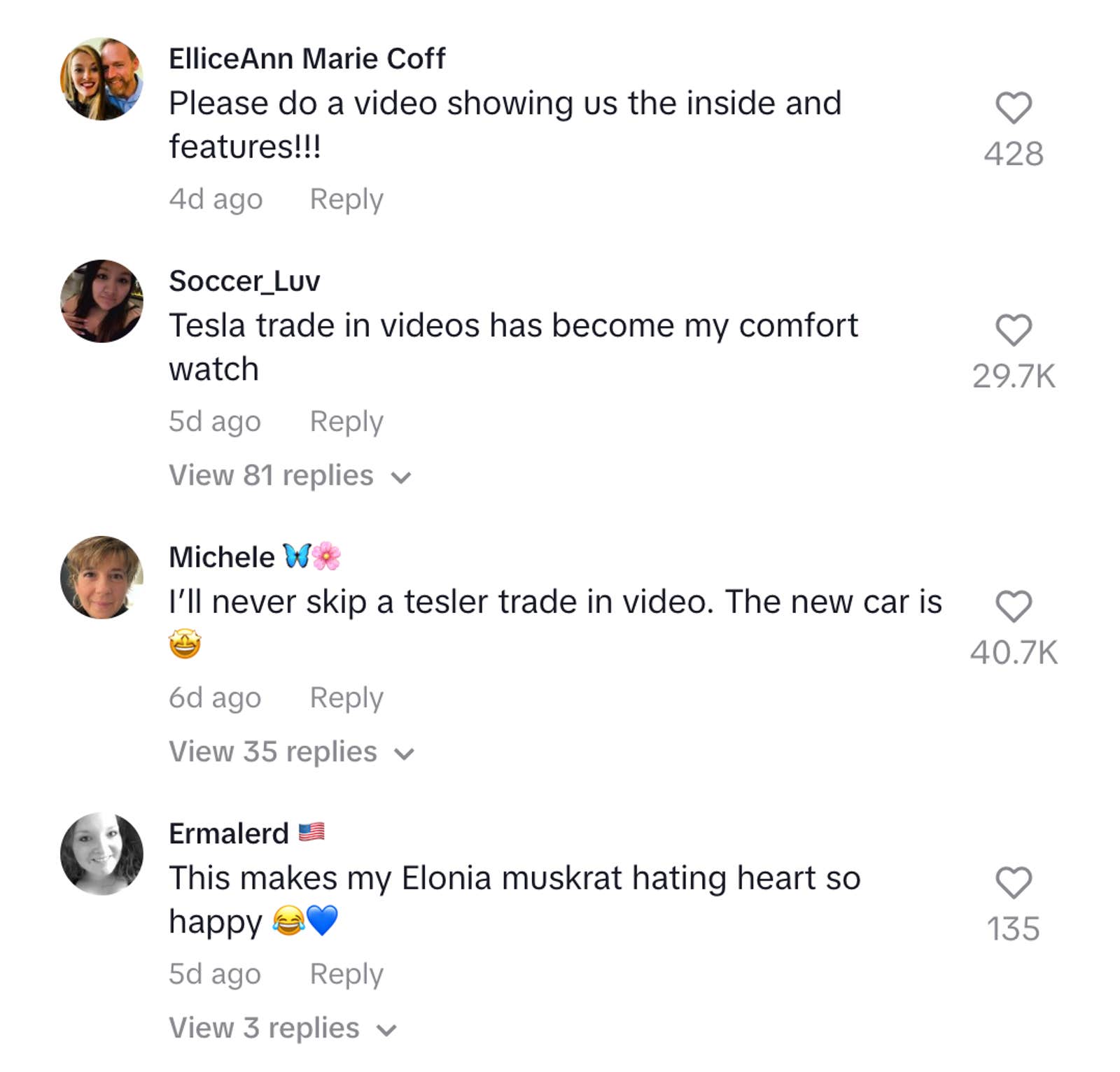This screenshot has height=1072, width=1120.
Task: Reply to Soccer_Luv's comment
Action: pos(346,420)
